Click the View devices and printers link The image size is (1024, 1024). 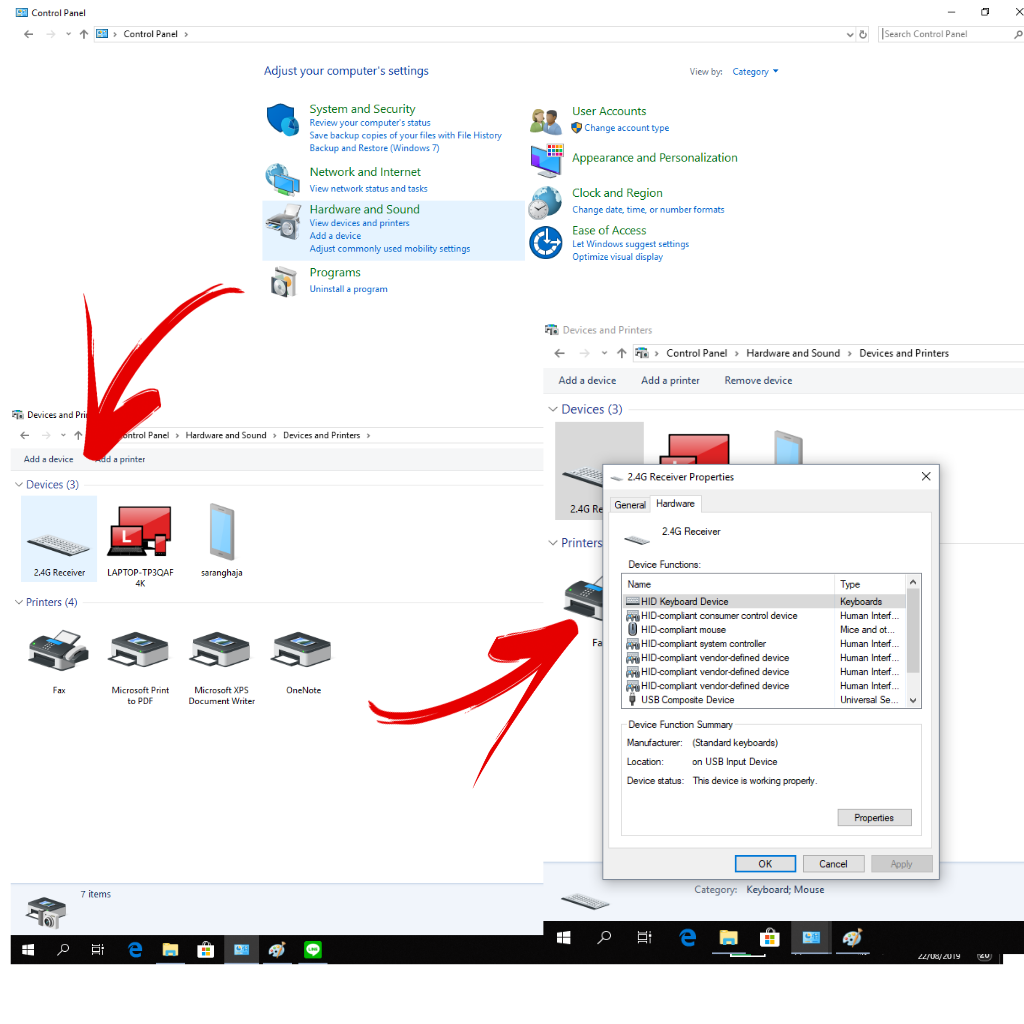point(359,223)
